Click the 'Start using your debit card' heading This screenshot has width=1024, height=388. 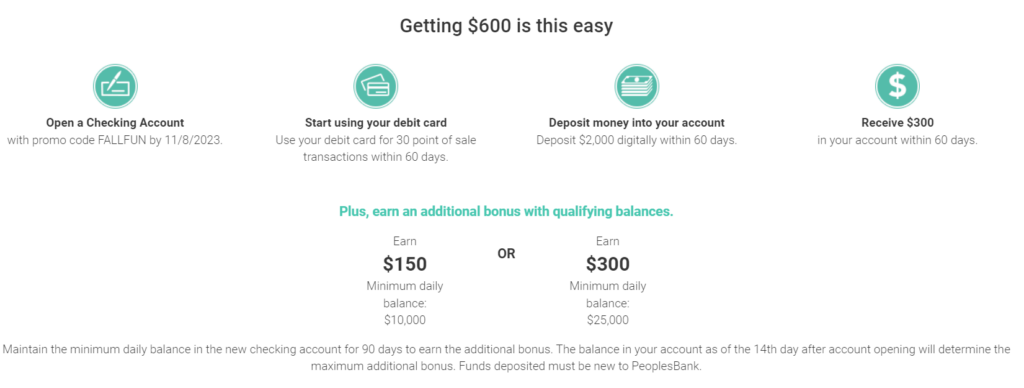pos(376,123)
